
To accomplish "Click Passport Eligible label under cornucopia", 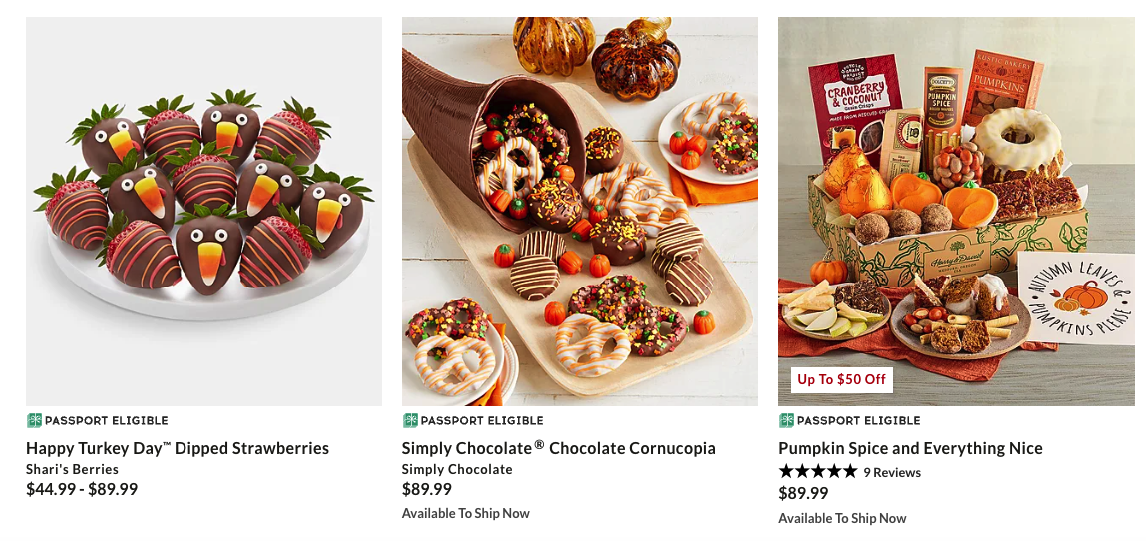I will coord(482,420).
